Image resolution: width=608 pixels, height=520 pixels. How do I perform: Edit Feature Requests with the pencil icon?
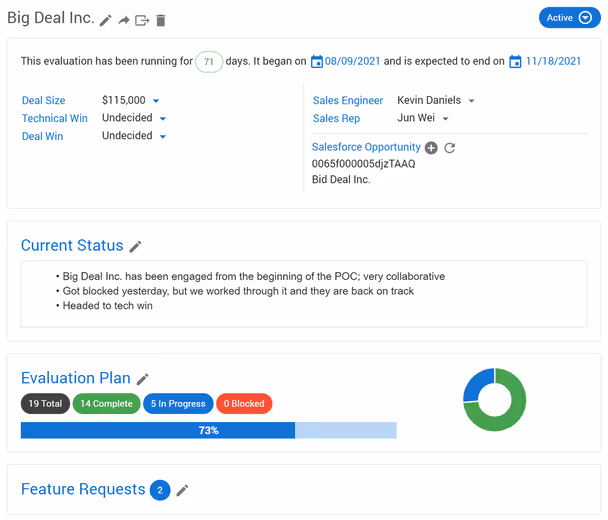(182, 491)
